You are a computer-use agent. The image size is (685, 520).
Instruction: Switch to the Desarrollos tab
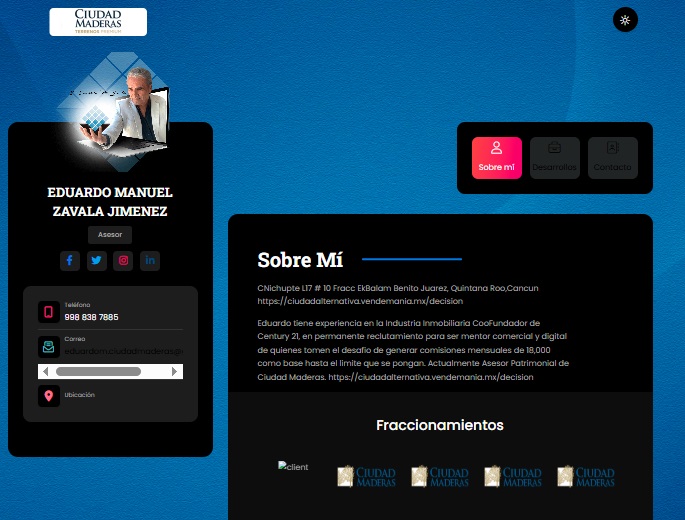[x=555, y=158]
